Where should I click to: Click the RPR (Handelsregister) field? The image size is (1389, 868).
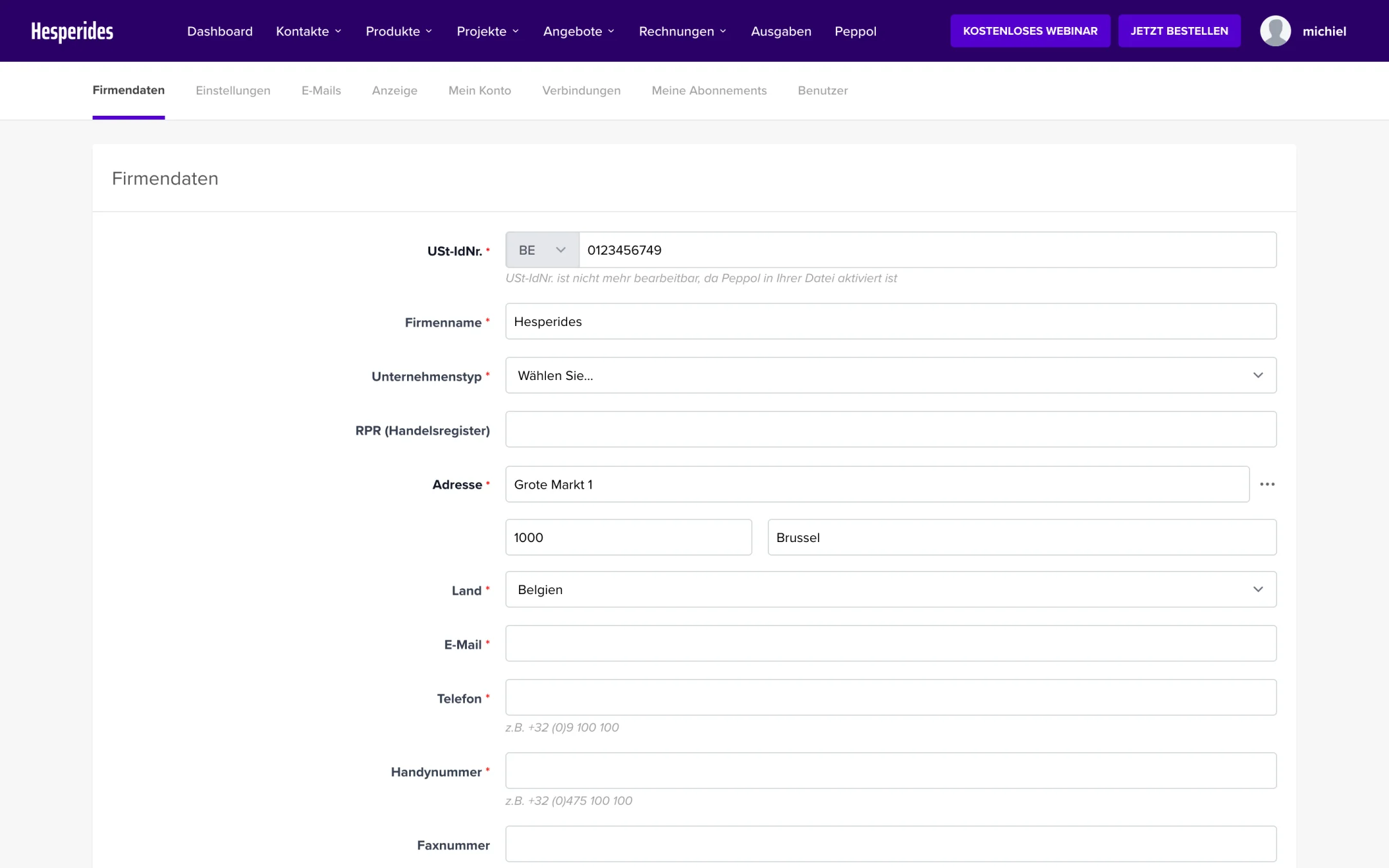coord(891,429)
